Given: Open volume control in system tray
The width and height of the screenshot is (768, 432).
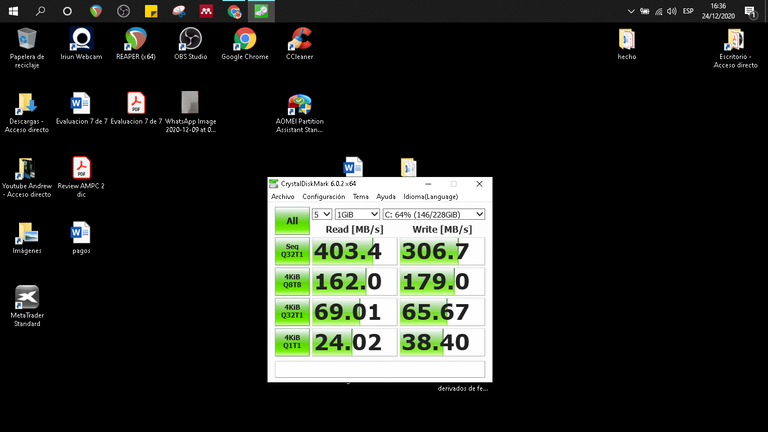Looking at the screenshot, I should (x=672, y=11).
